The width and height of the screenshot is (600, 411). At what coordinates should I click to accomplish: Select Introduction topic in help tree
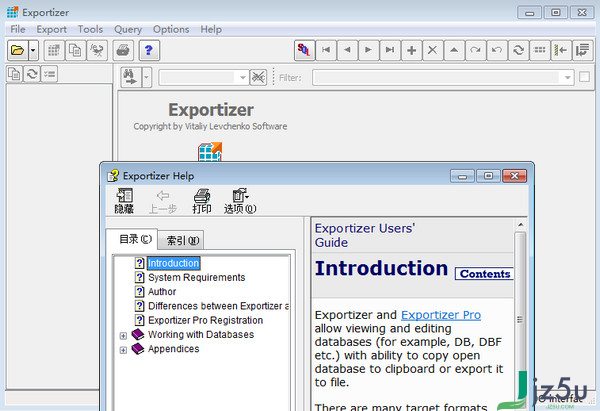pyautogui.click(x=173, y=263)
